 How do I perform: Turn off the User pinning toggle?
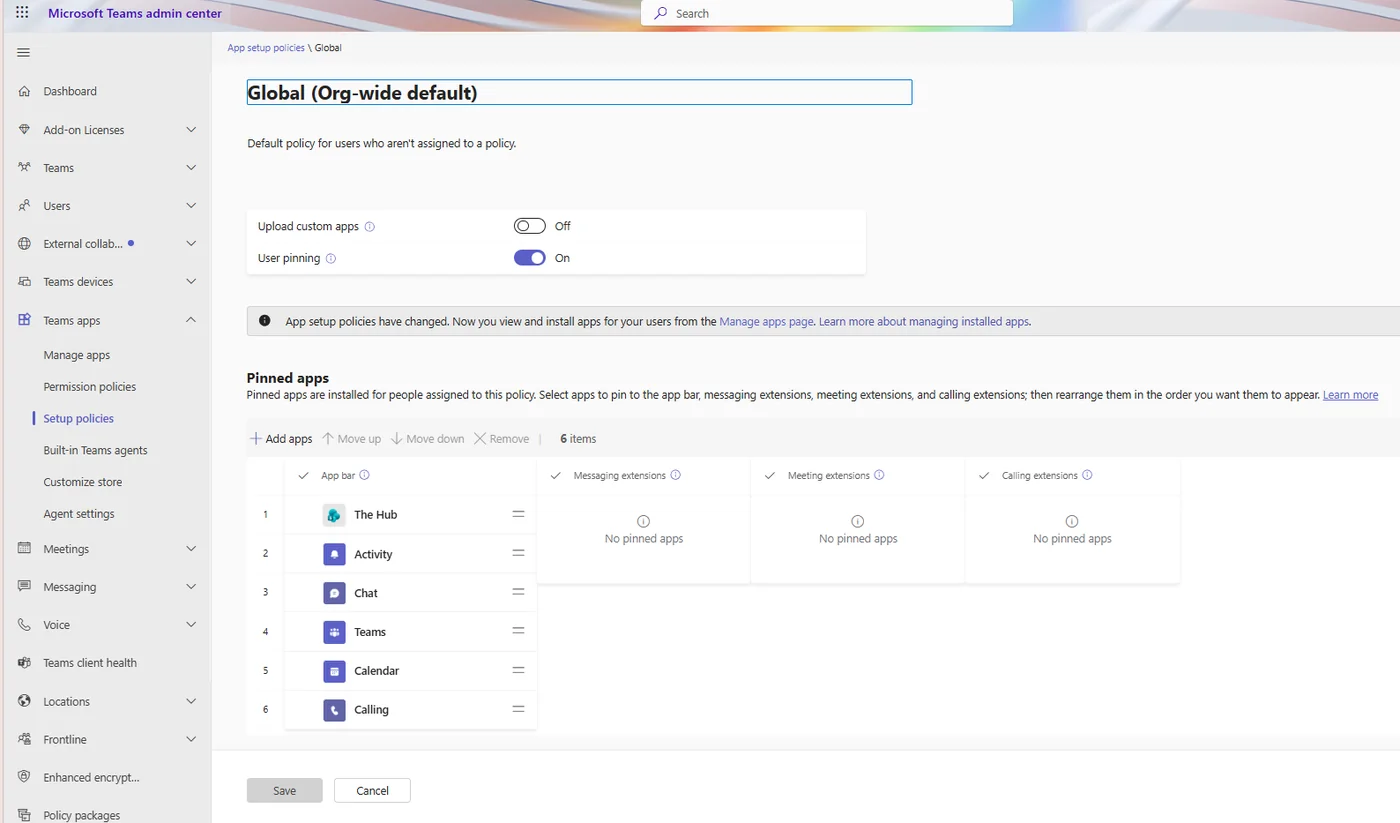tap(530, 258)
